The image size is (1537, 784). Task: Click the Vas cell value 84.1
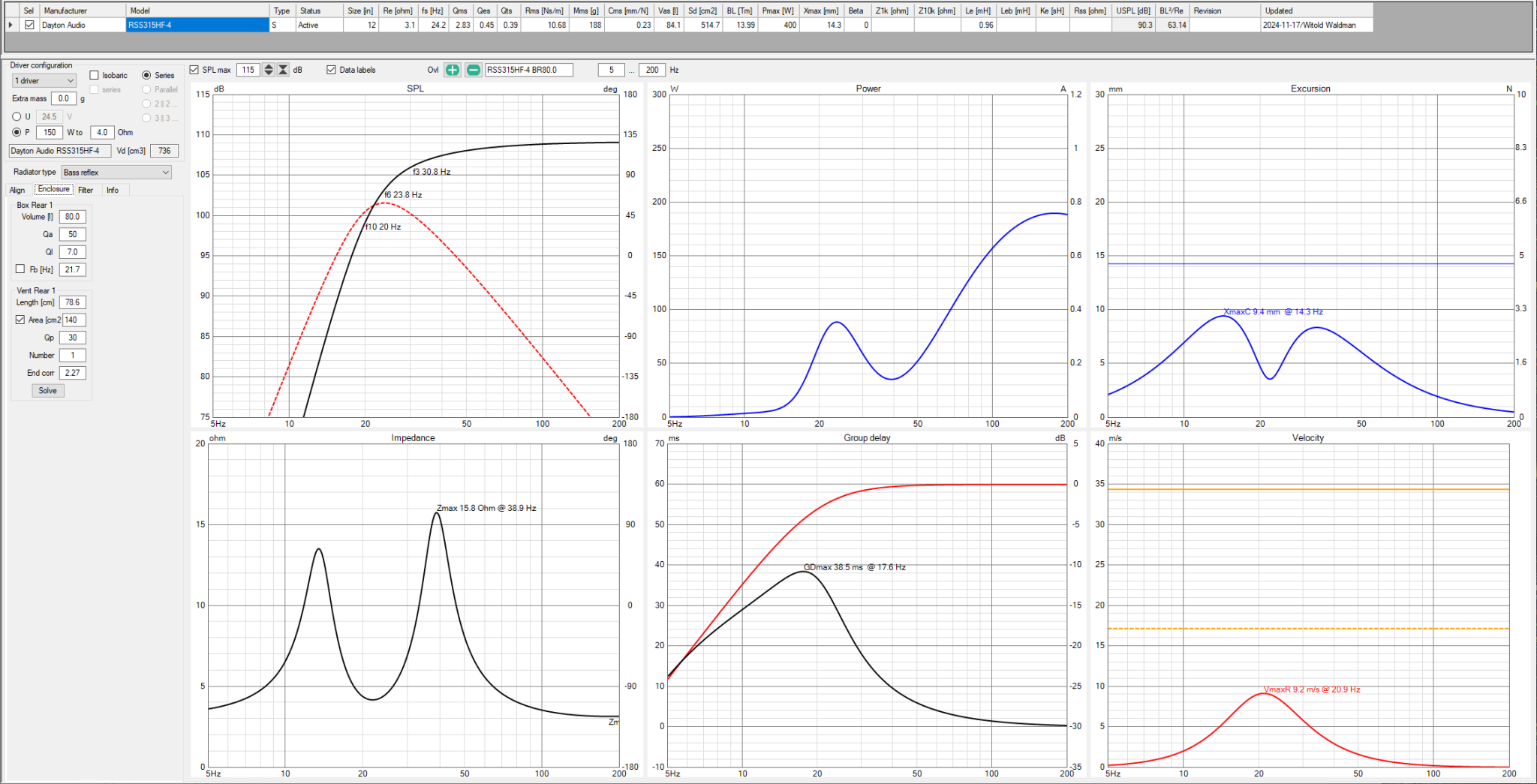pyautogui.click(x=666, y=25)
